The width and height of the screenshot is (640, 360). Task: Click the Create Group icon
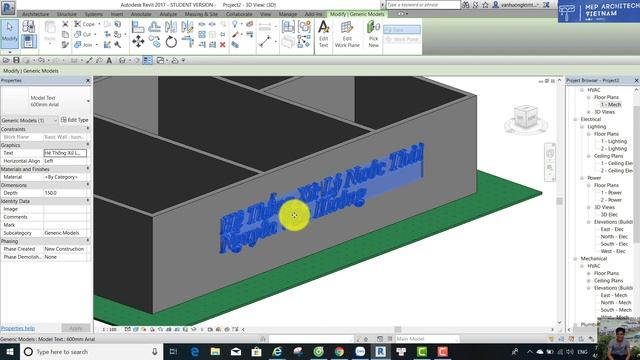point(304,27)
